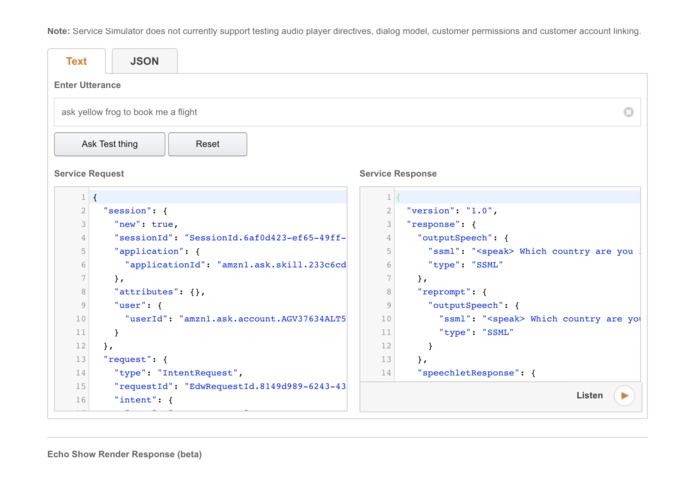Click the "outputSpeech" line on response line 9

(x=474, y=306)
